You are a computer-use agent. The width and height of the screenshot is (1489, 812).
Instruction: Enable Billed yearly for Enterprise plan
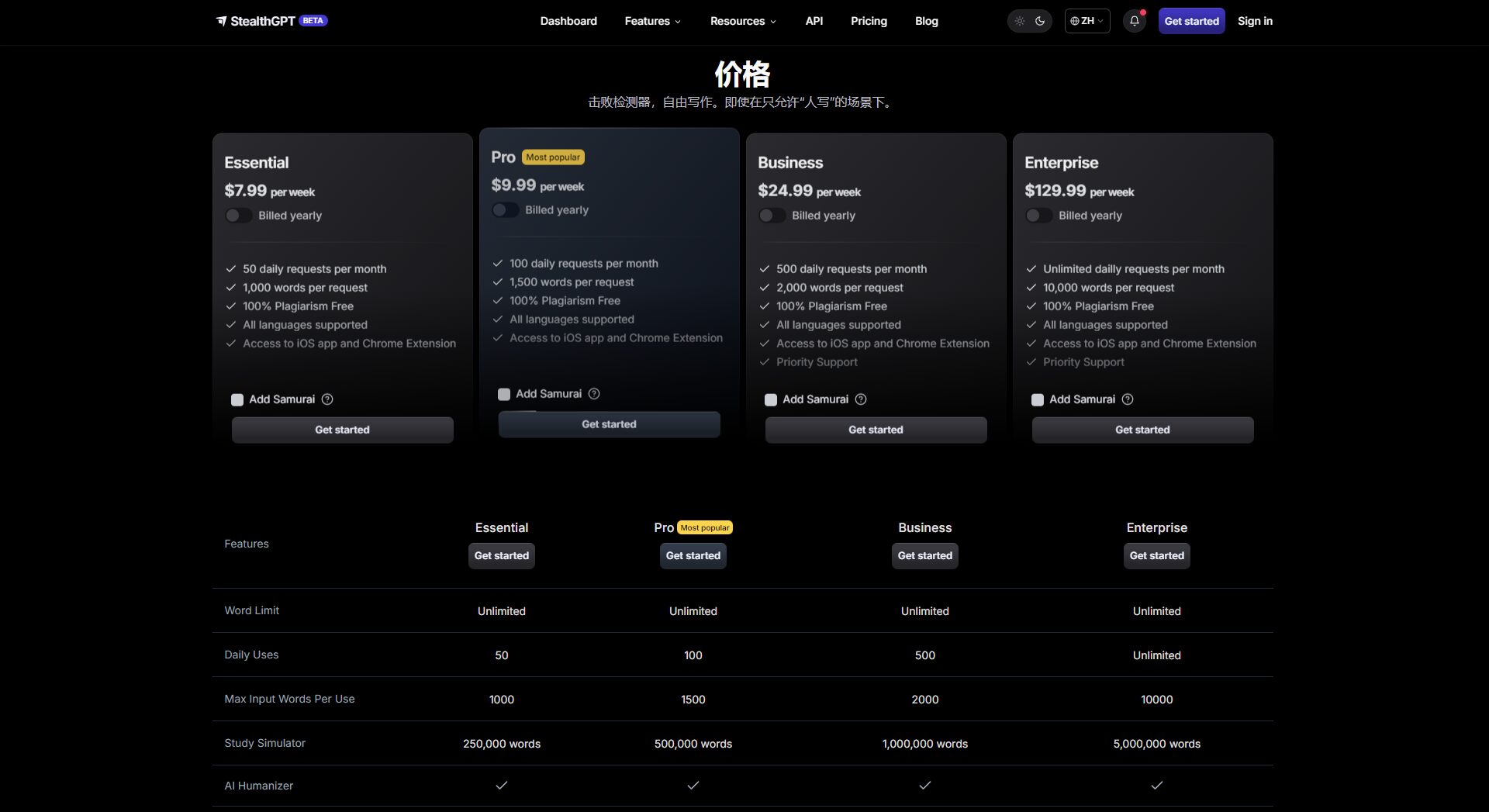[1038, 216]
